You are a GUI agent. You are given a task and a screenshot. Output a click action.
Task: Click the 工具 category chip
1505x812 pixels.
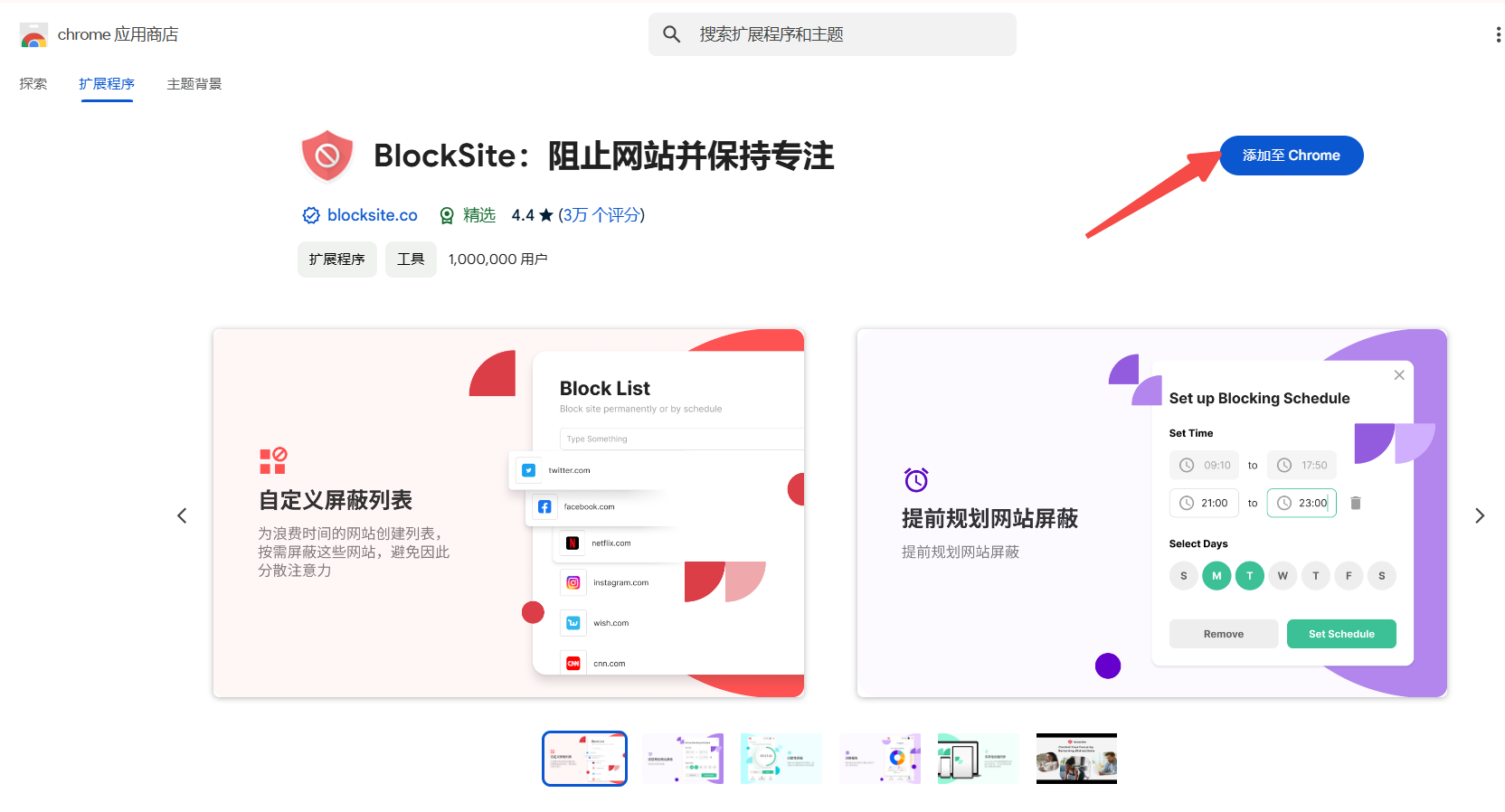(x=411, y=260)
